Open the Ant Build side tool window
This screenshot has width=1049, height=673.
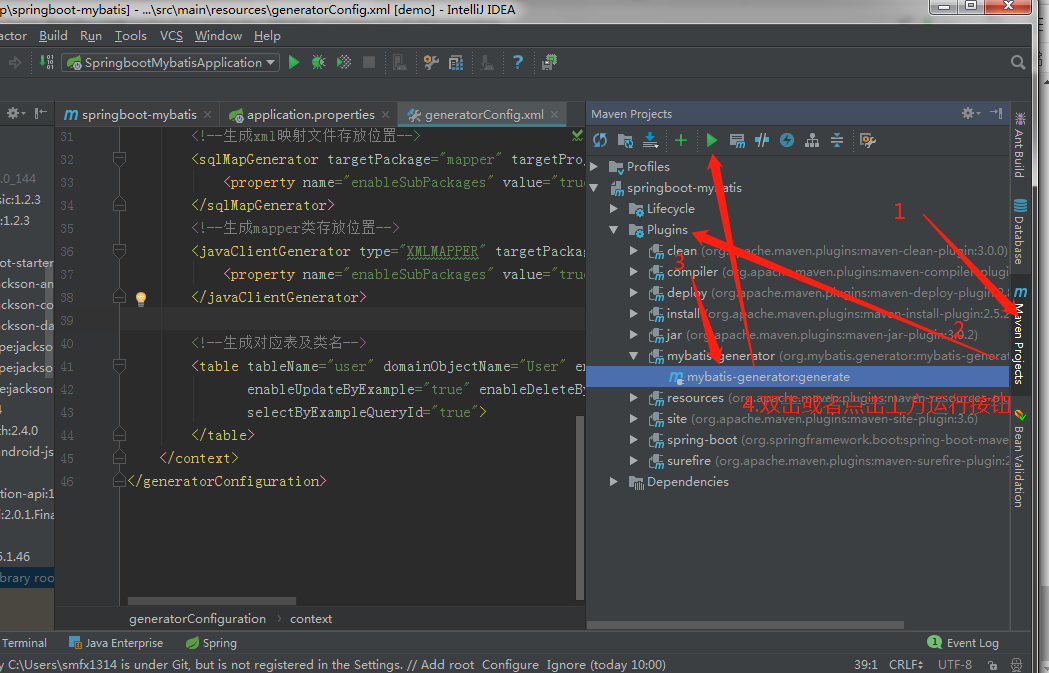pyautogui.click(x=1020, y=145)
